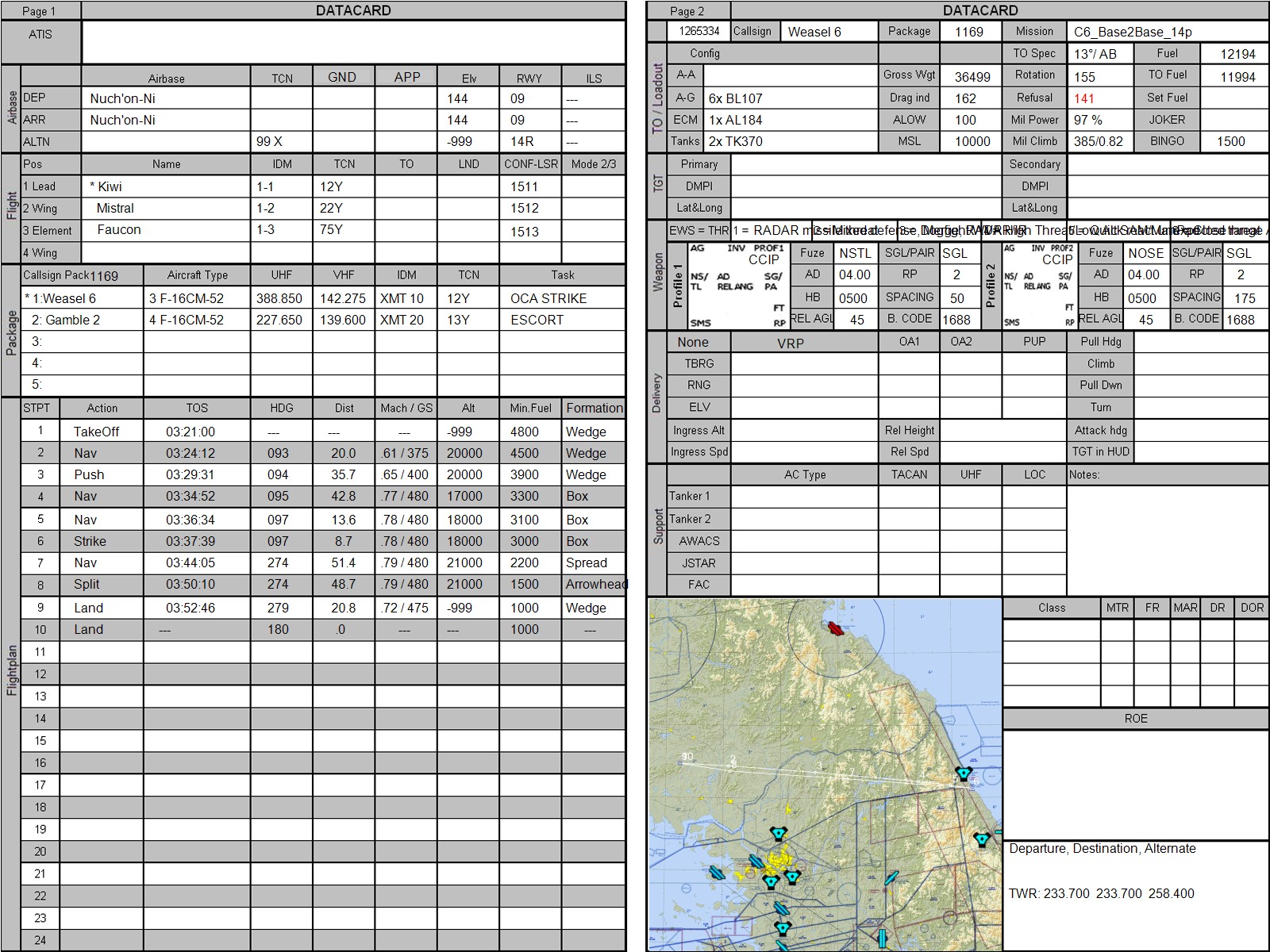Click the Push action at steerpoint 3
Screen dimensions: 1270x952
pyautogui.click(x=89, y=474)
